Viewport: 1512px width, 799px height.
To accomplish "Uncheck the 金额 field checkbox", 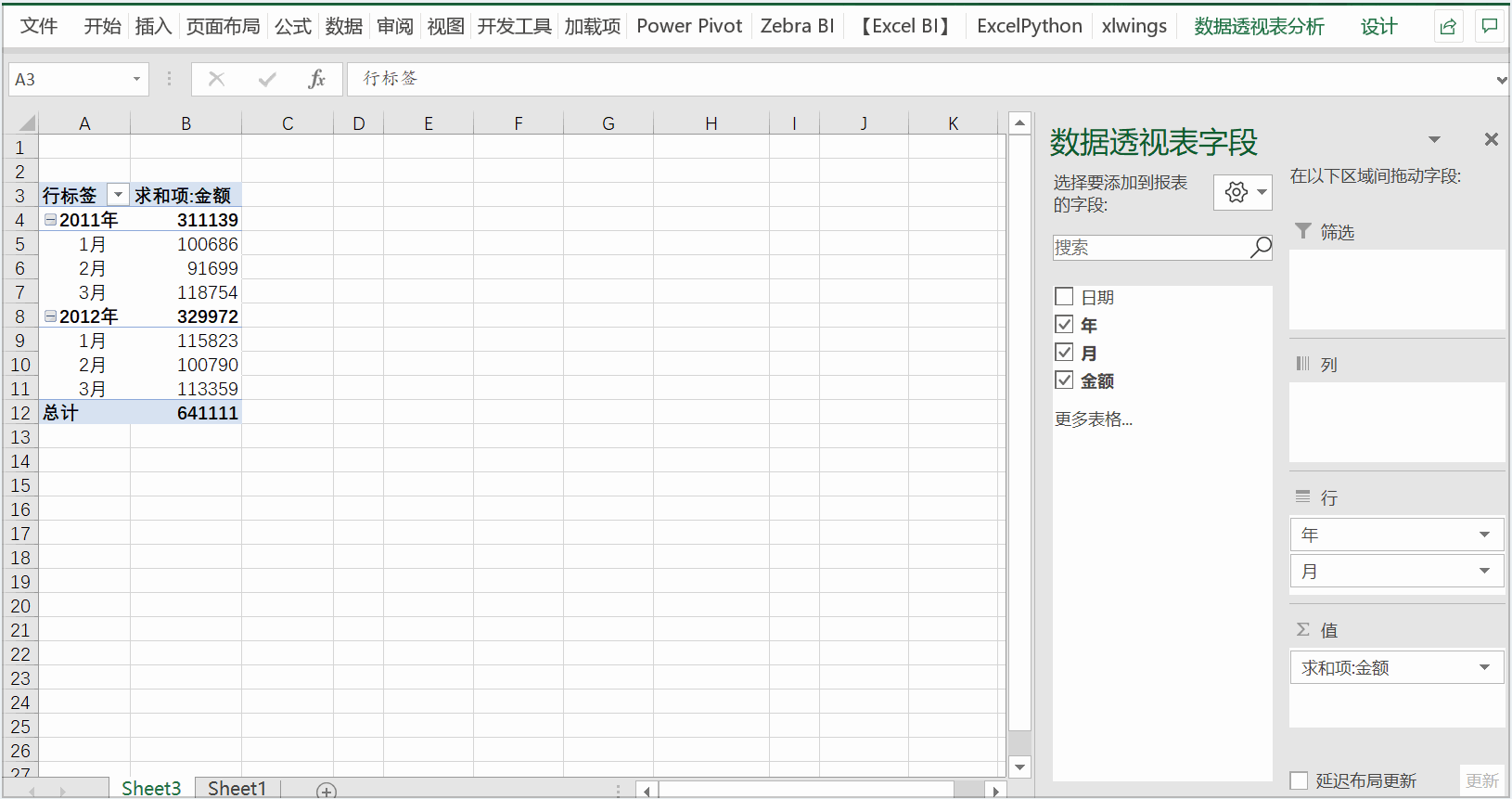I will [x=1064, y=380].
